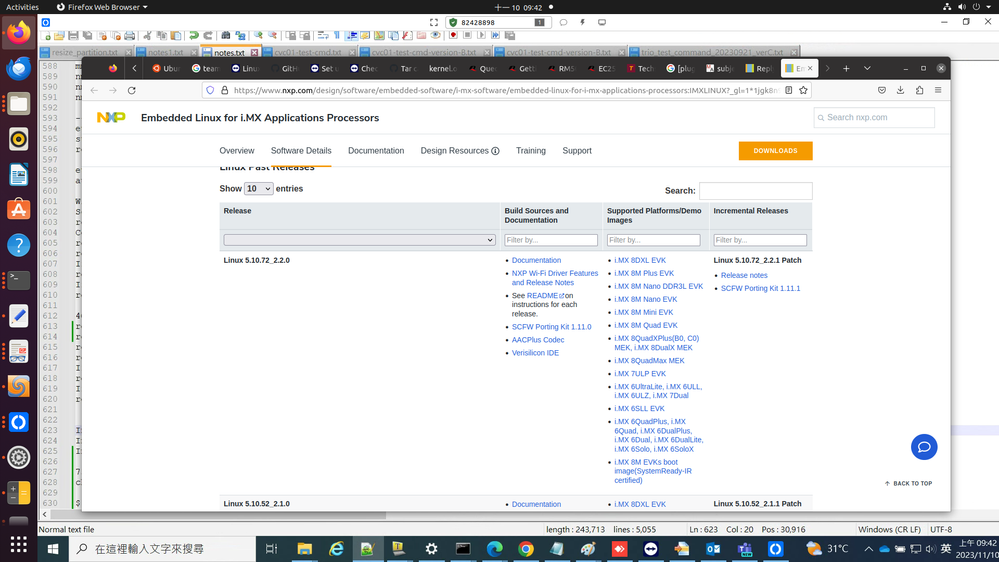This screenshot has height=562, width=999.
Task: Toggle full screen in remote session toolbar
Action: 434,22
